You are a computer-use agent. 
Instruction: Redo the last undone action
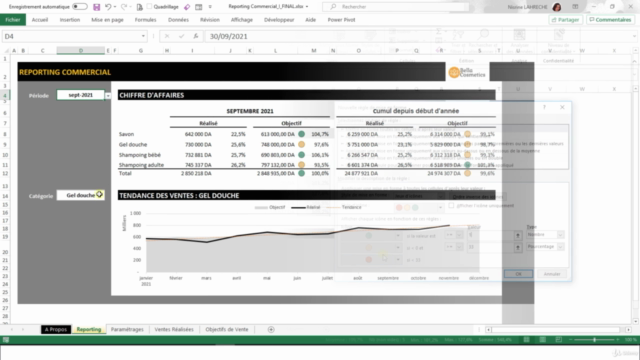tap(124, 7)
